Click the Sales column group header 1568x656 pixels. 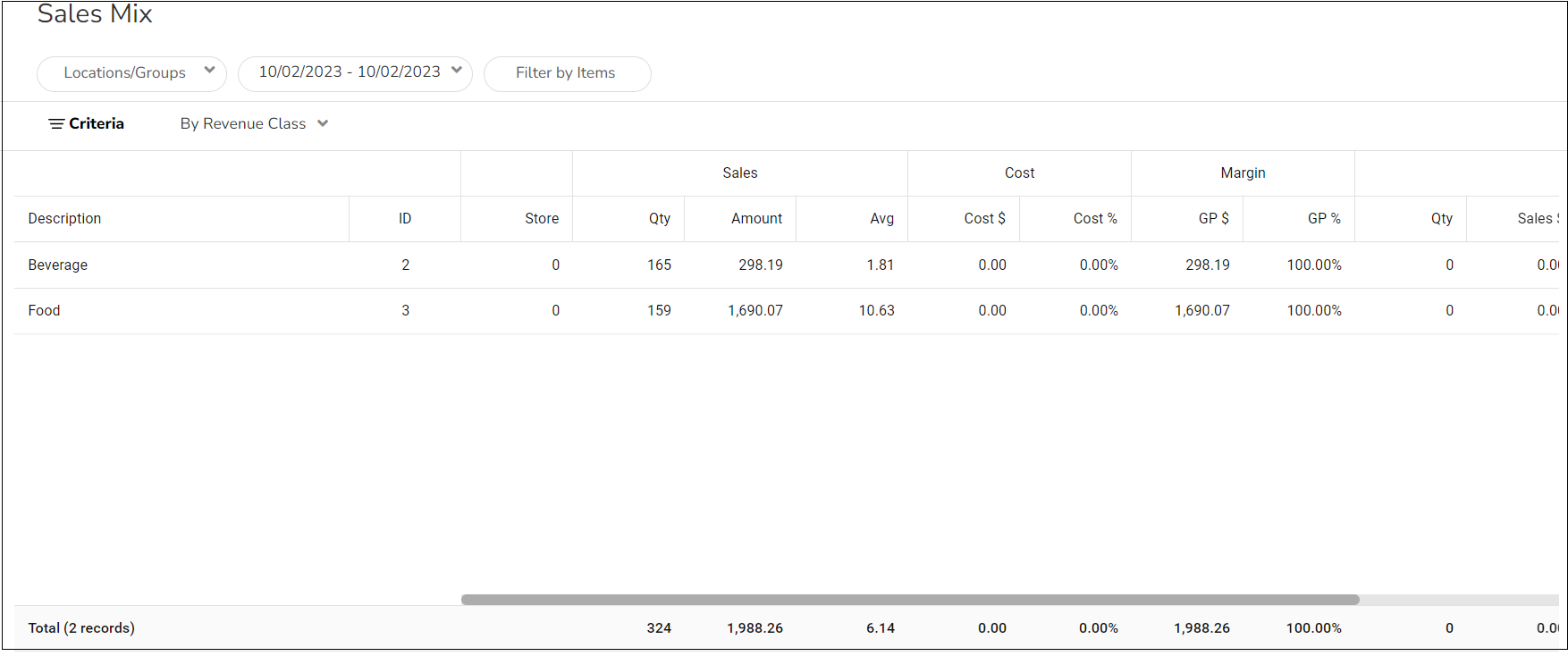pos(739,173)
